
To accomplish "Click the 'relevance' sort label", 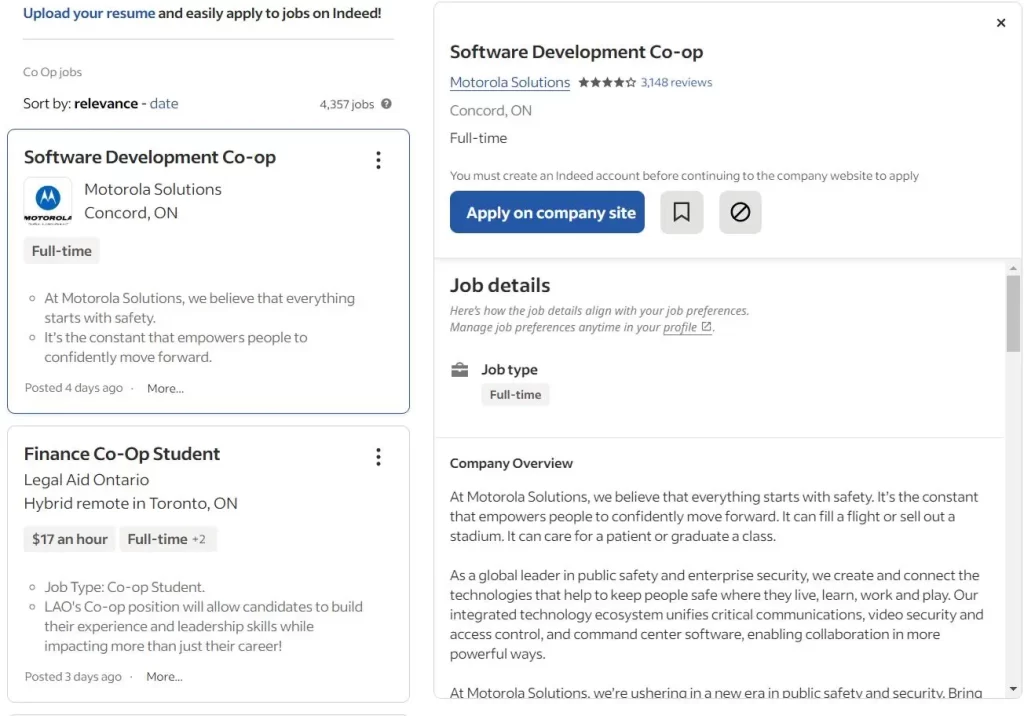I will tap(106, 103).
